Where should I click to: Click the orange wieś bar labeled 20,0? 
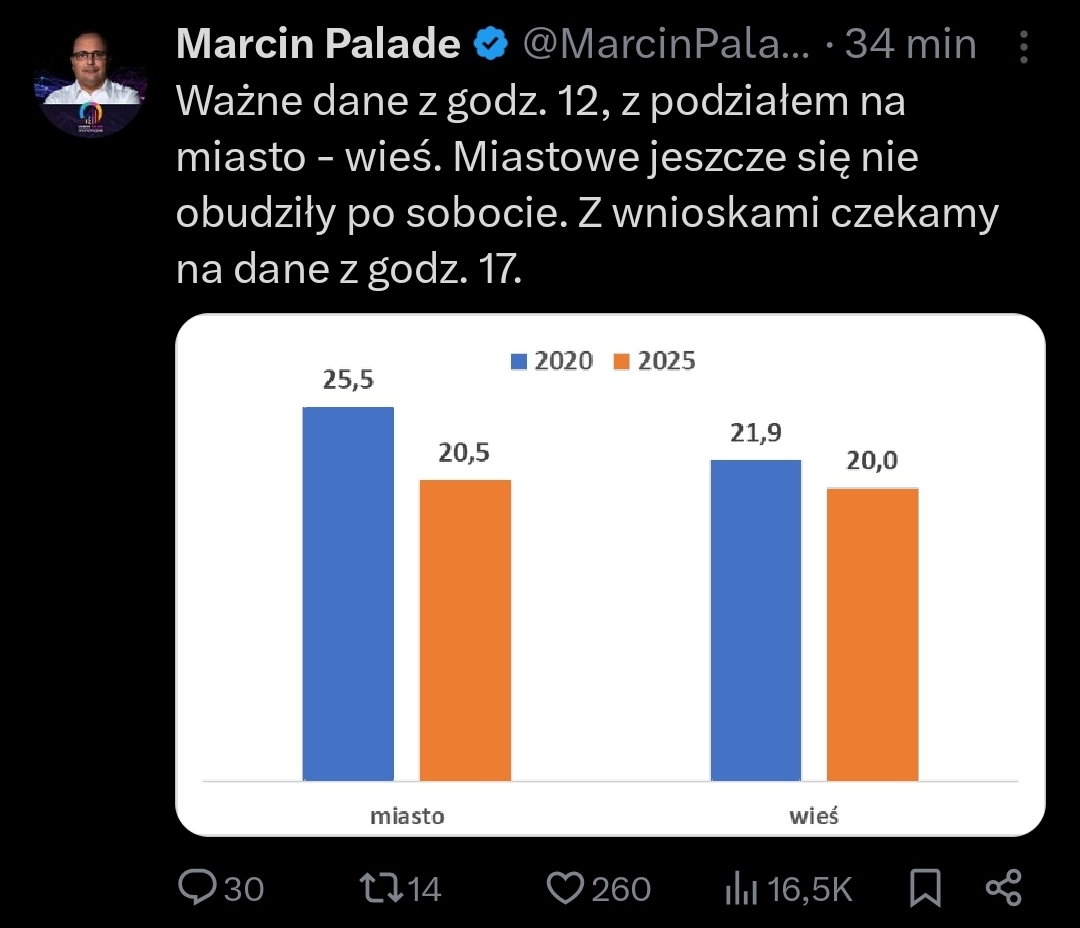coord(872,634)
